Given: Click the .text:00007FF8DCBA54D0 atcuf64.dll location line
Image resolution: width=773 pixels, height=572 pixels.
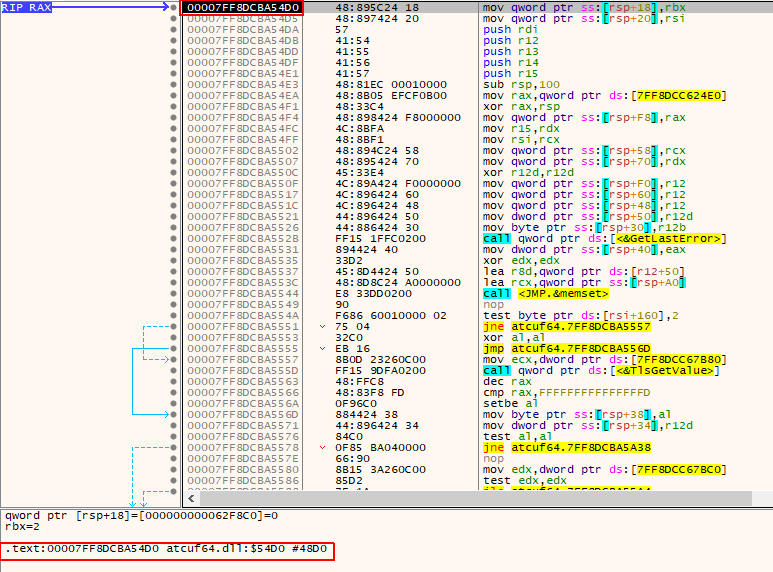Looking at the screenshot, I should (167, 548).
